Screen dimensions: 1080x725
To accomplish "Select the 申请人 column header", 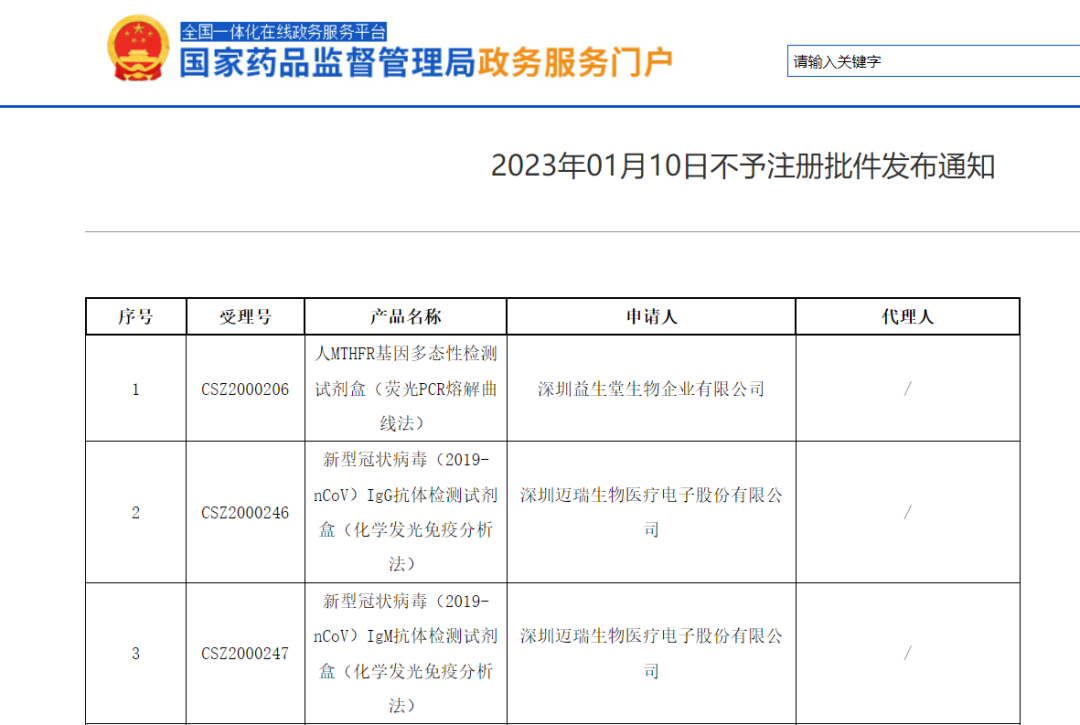I will [651, 317].
